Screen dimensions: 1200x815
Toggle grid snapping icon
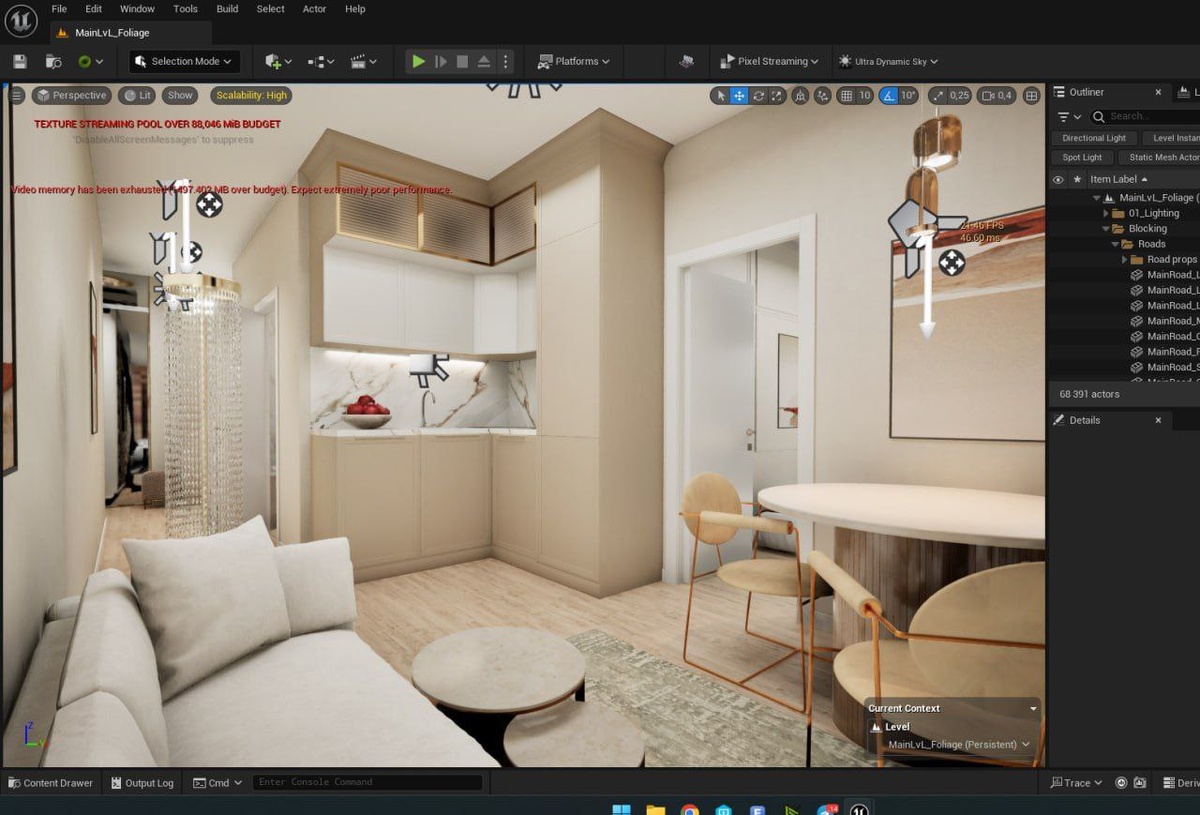pyautogui.click(x=846, y=96)
